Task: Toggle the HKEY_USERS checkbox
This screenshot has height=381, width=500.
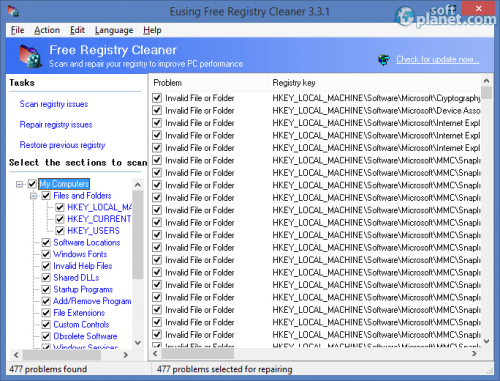Action: click(x=60, y=231)
